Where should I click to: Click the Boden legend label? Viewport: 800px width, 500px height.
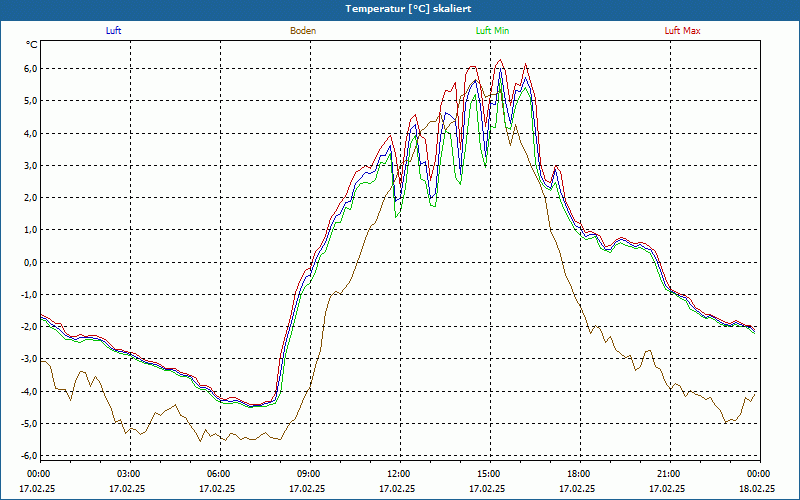(303, 31)
